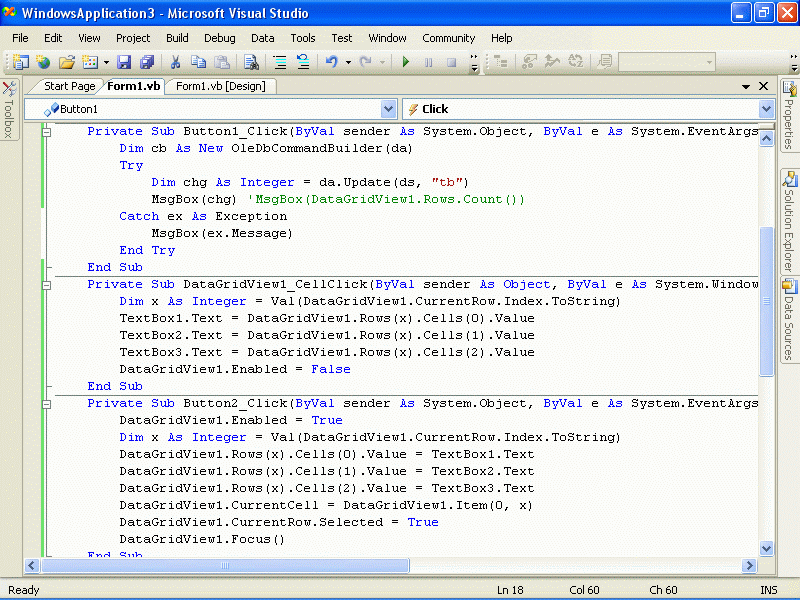The height and width of the screenshot is (600, 800).
Task: Click the vertical scrollbar down arrow
Action: (x=766, y=548)
